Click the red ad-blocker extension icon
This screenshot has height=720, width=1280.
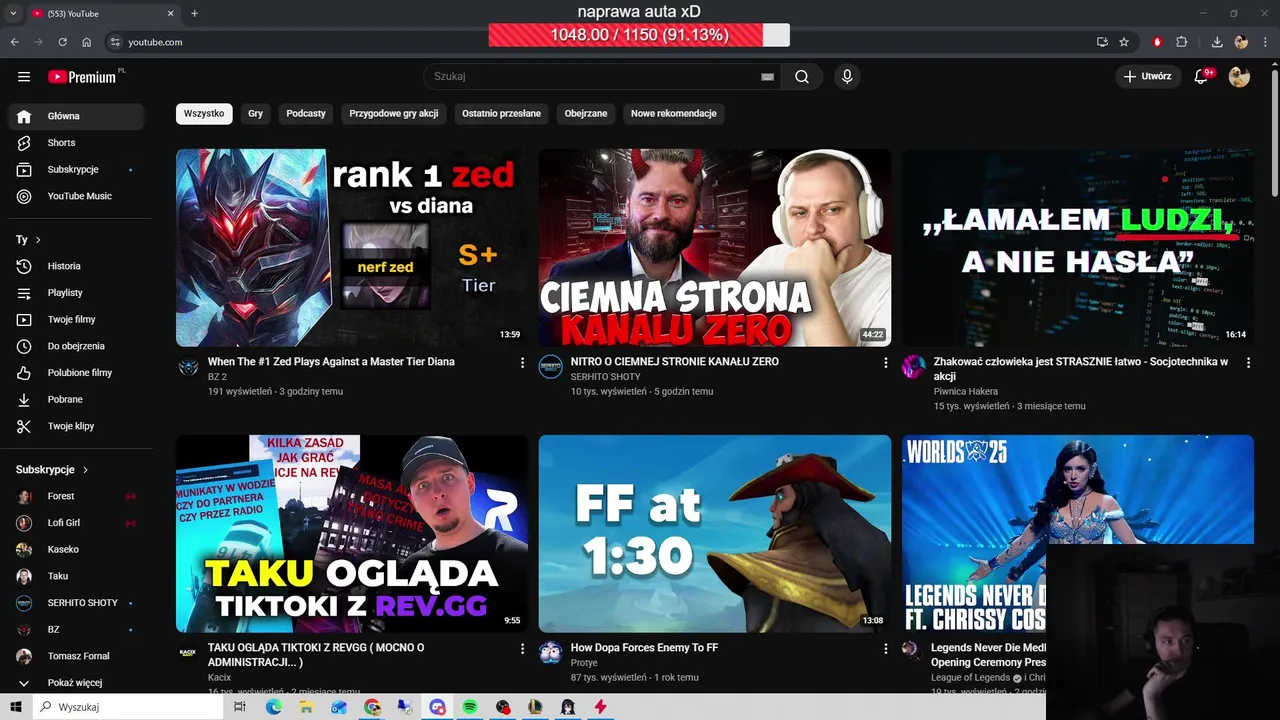click(1157, 42)
